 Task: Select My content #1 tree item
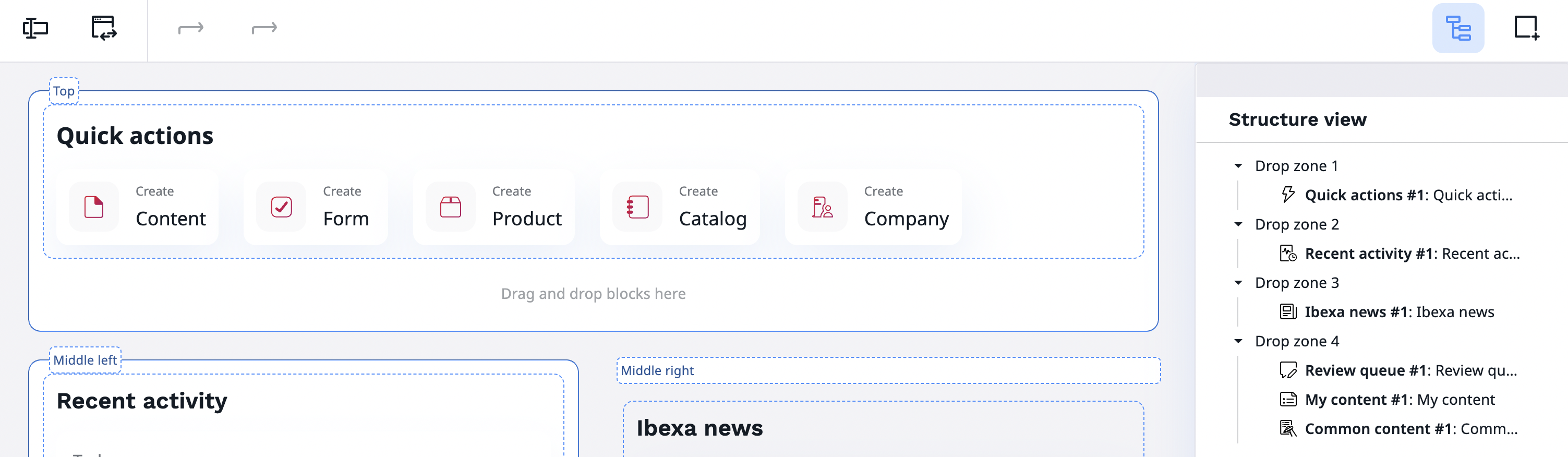pyautogui.click(x=1399, y=400)
